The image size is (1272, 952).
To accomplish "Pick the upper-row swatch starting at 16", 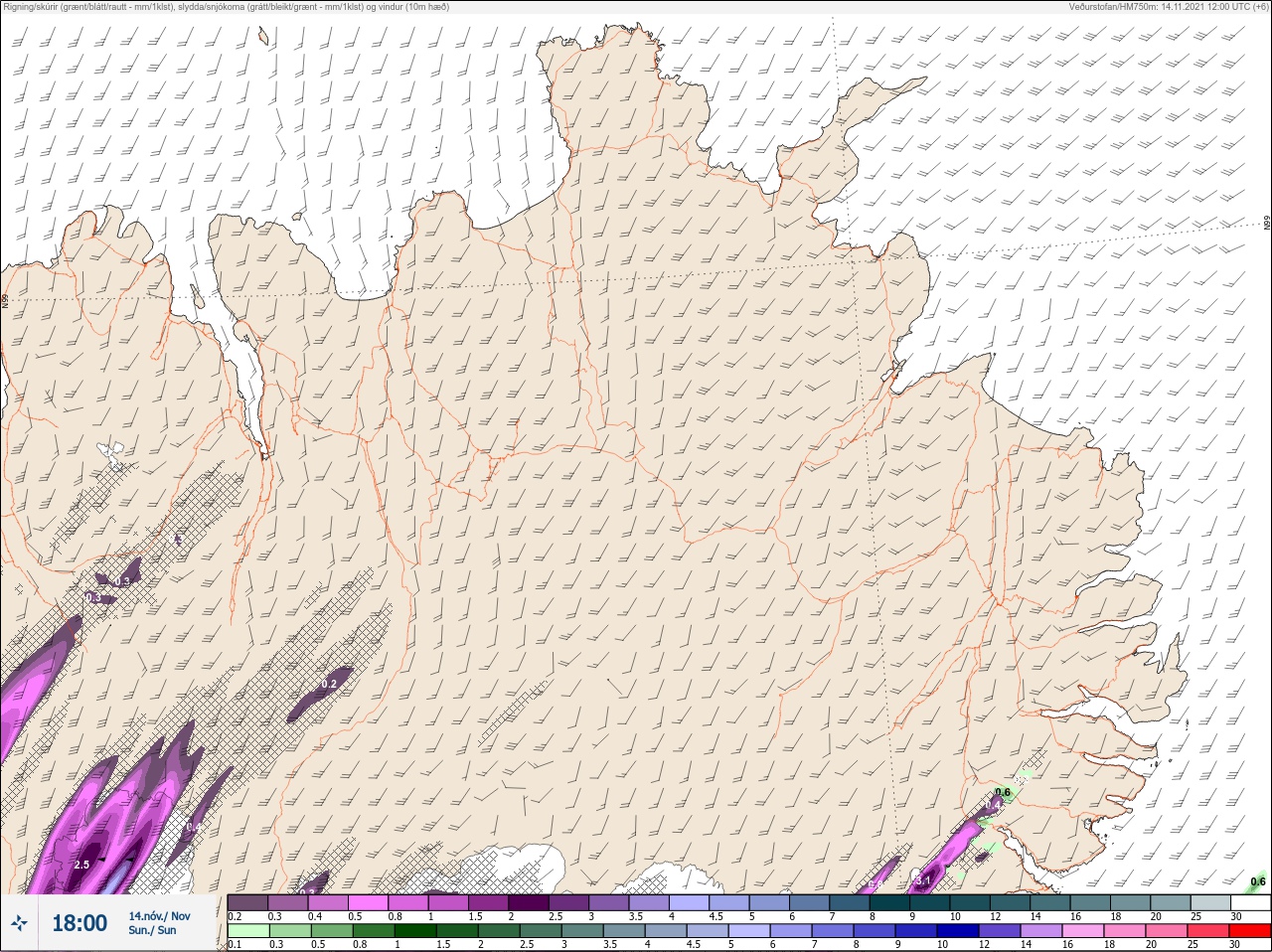I will click(x=1091, y=902).
